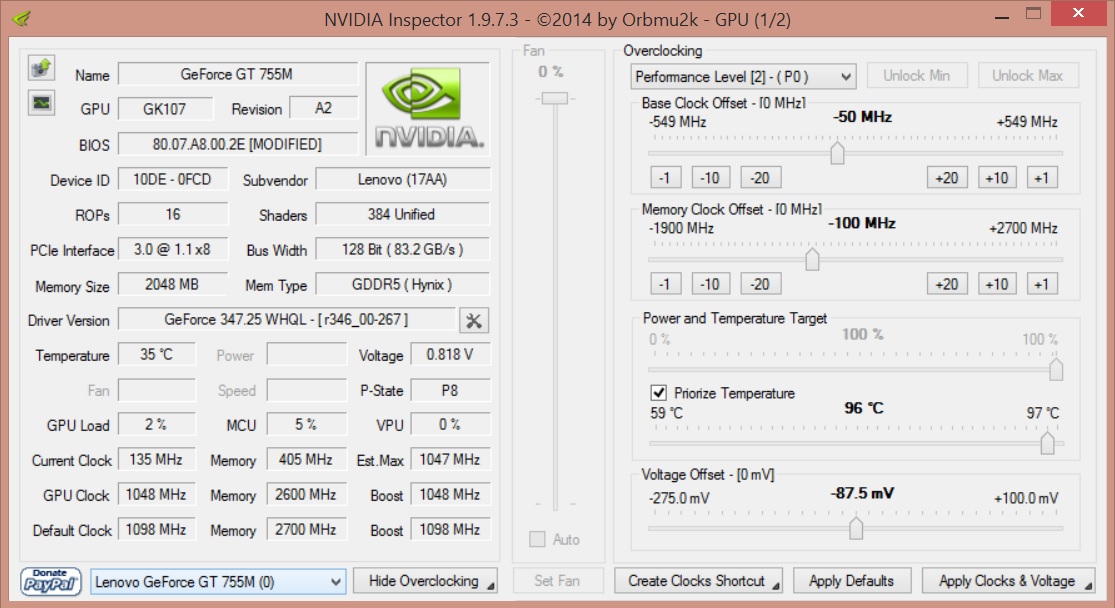Screen dimensions: 1115x608
Task: Click the green app icon in the title bar
Action: click(21, 18)
